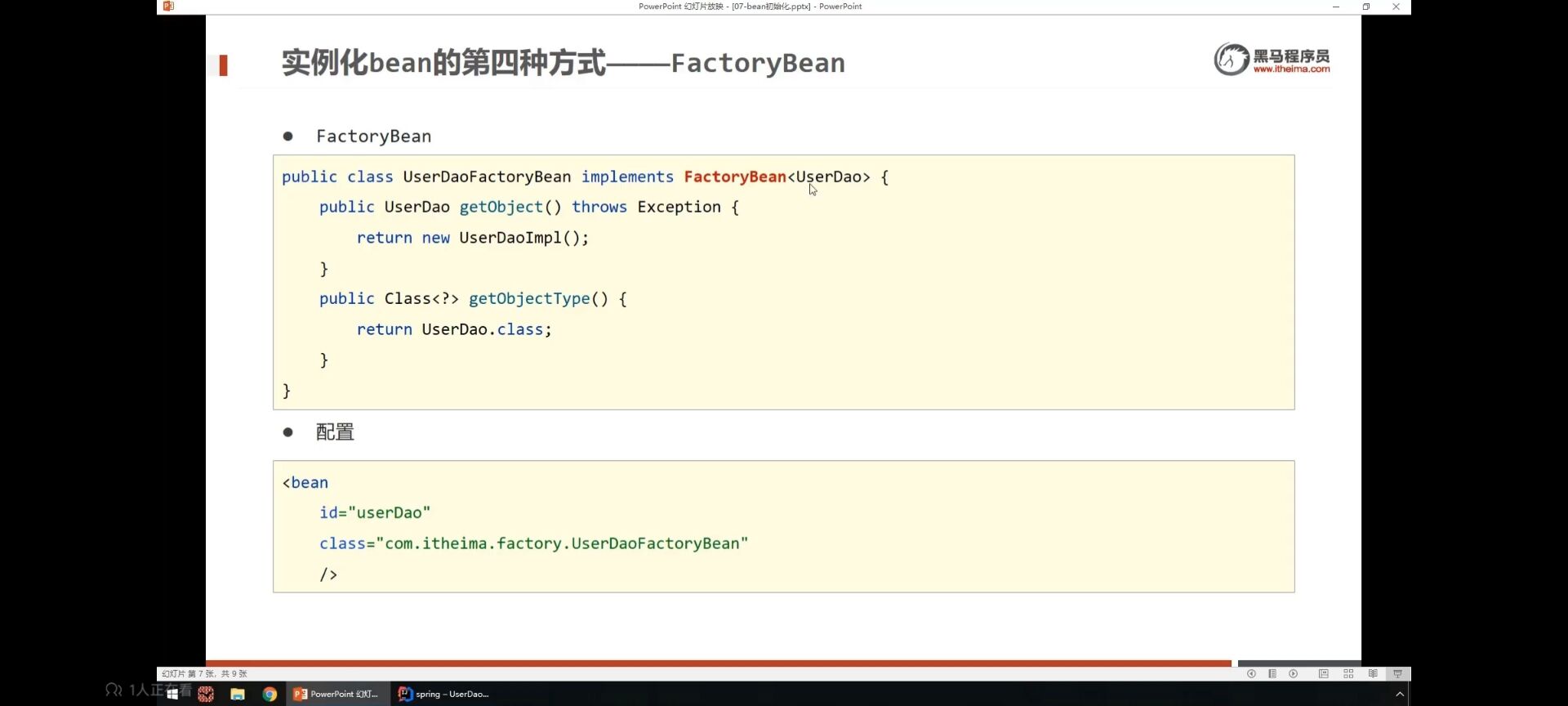Switch to Reading view icon
Screen dimensions: 1568x706
click(1373, 674)
